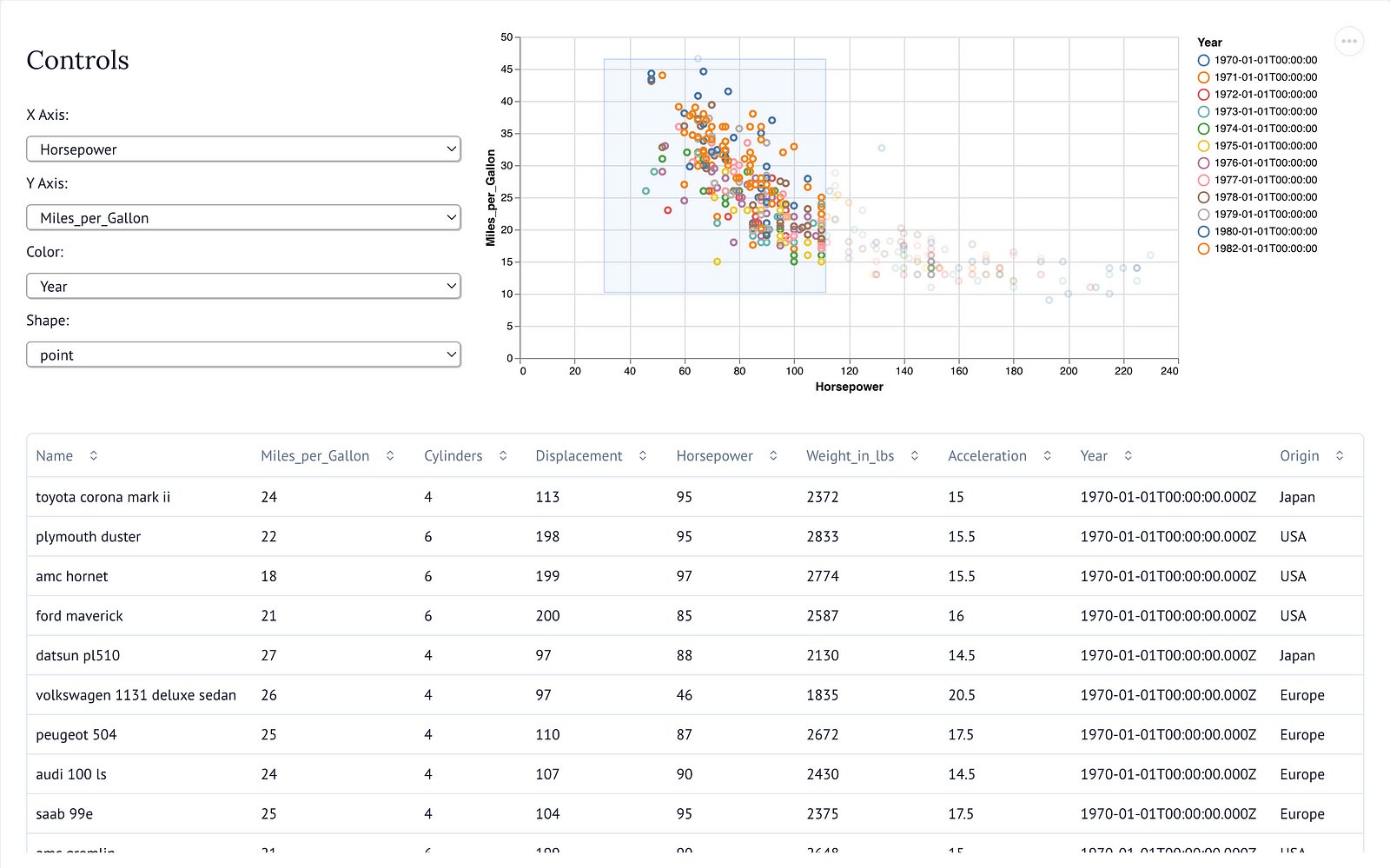The width and height of the screenshot is (1390, 868).
Task: Click sort arrows next to Year header
Action: click(x=1129, y=456)
